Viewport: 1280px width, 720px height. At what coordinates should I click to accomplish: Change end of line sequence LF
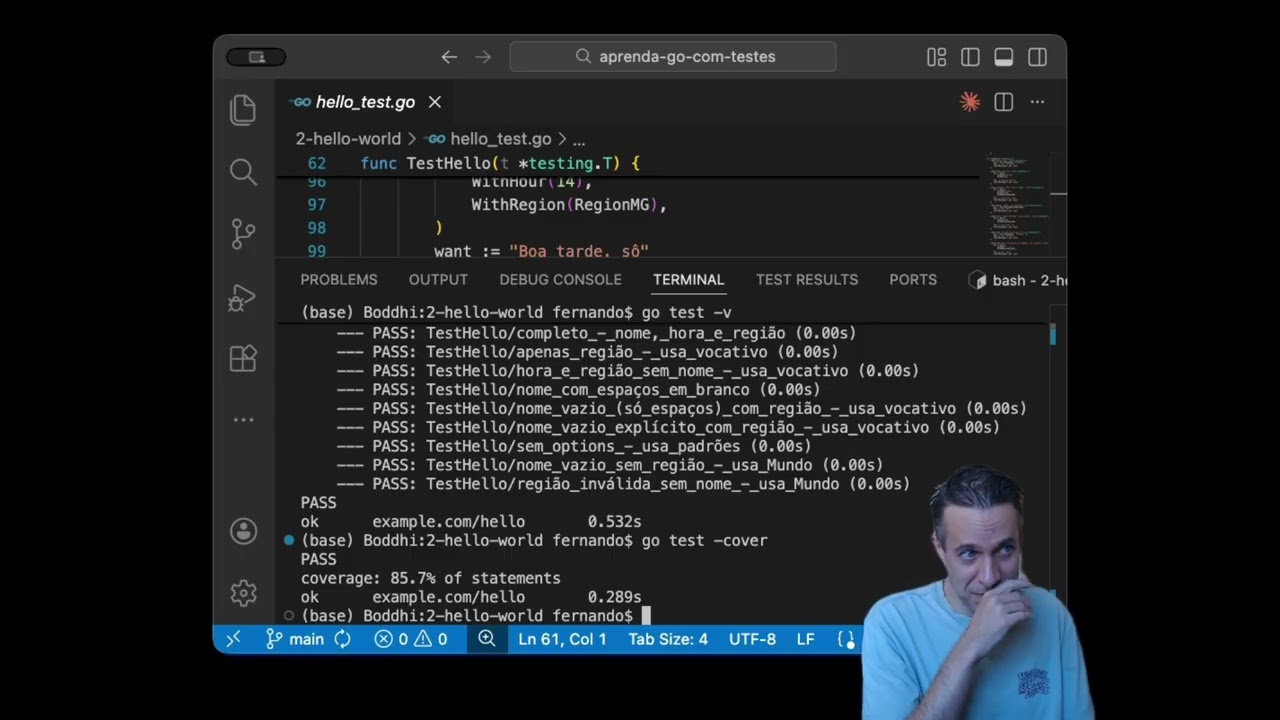[805, 639]
